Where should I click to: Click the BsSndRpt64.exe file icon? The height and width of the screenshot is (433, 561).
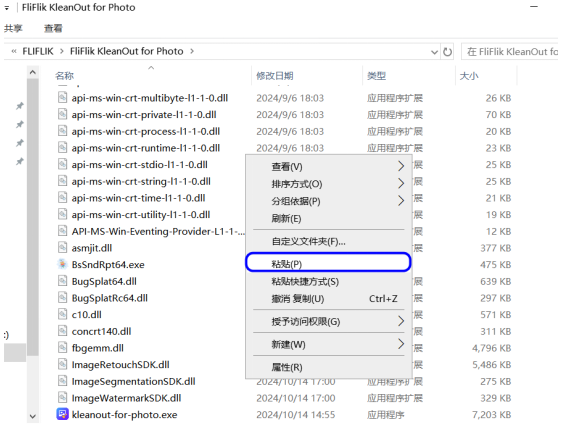click(62, 264)
